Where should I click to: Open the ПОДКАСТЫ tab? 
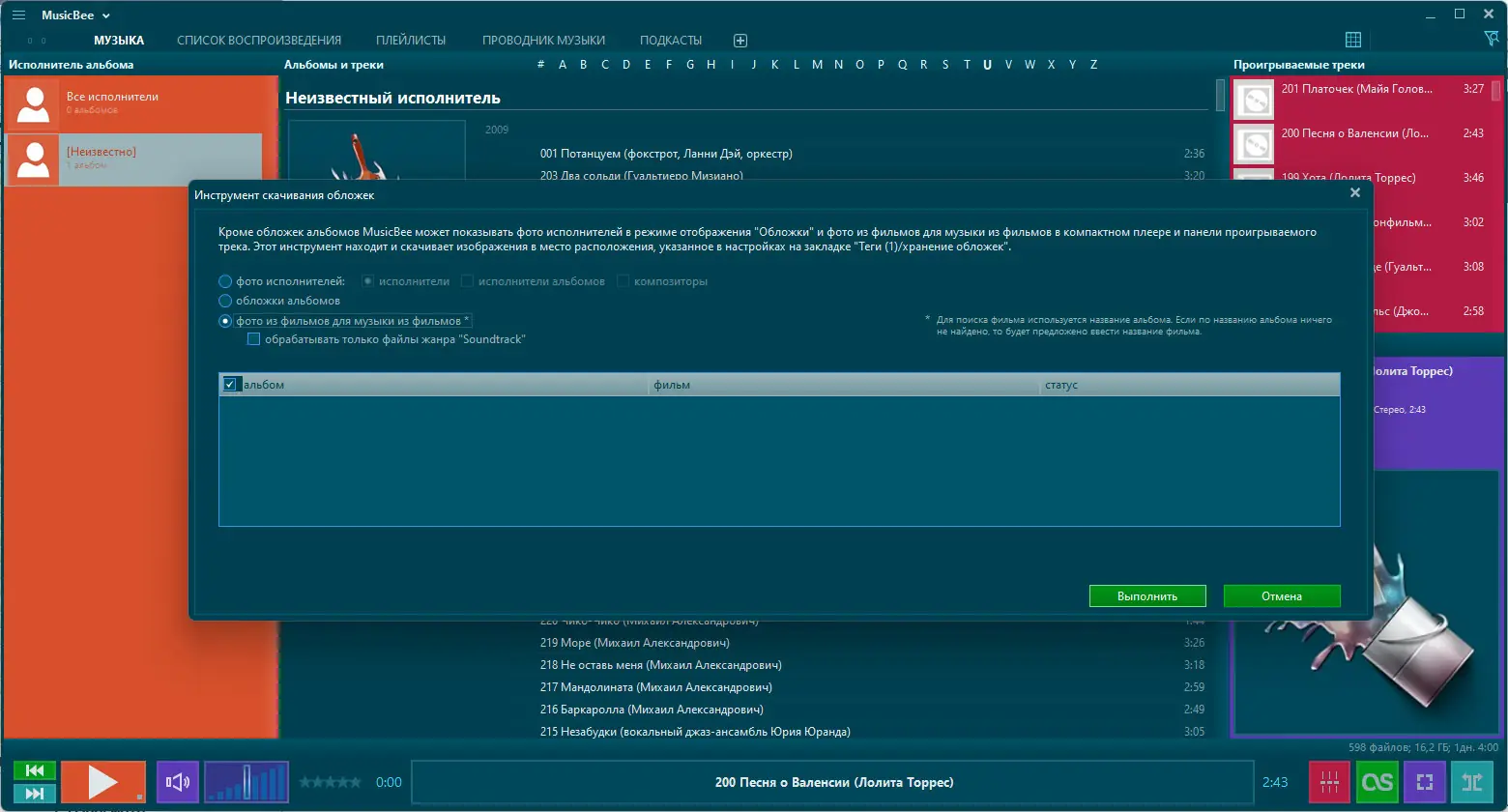[671, 41]
